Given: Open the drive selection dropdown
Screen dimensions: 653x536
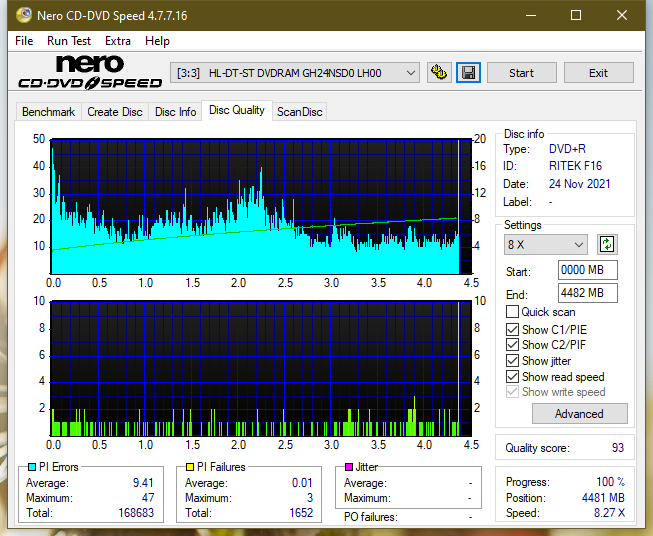Looking at the screenshot, I should 294,73.
